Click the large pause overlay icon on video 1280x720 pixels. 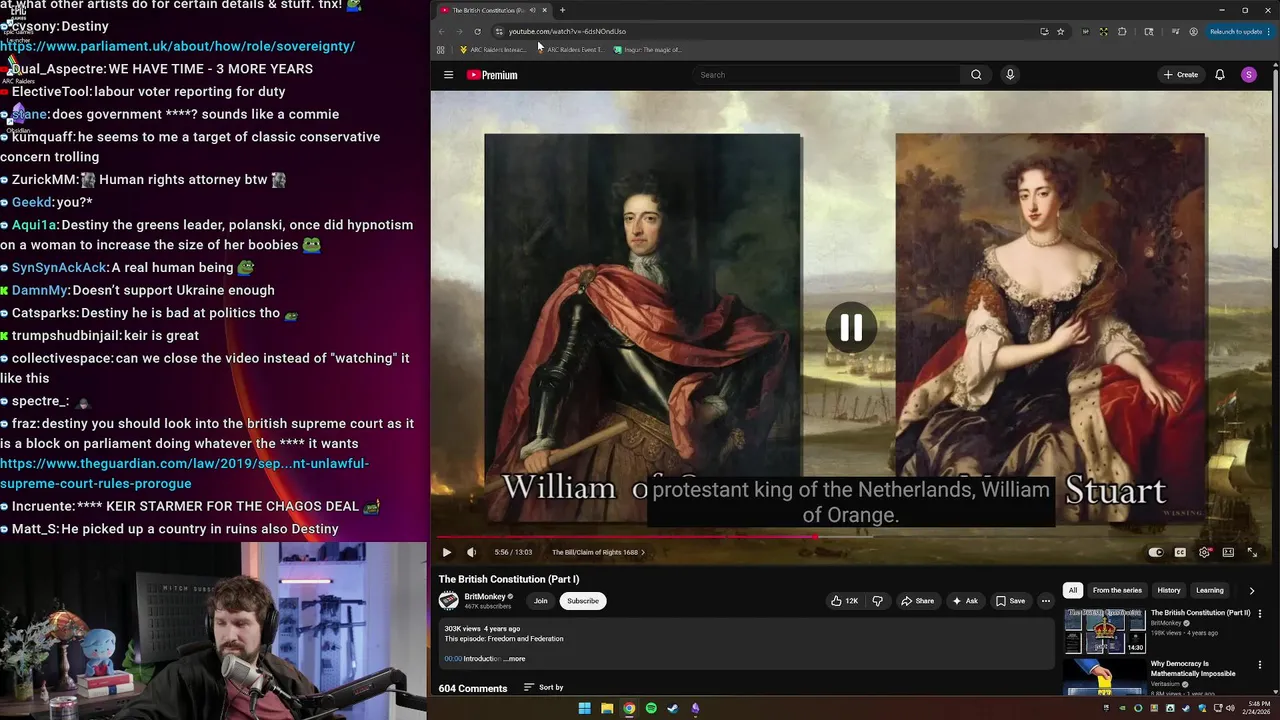point(851,327)
